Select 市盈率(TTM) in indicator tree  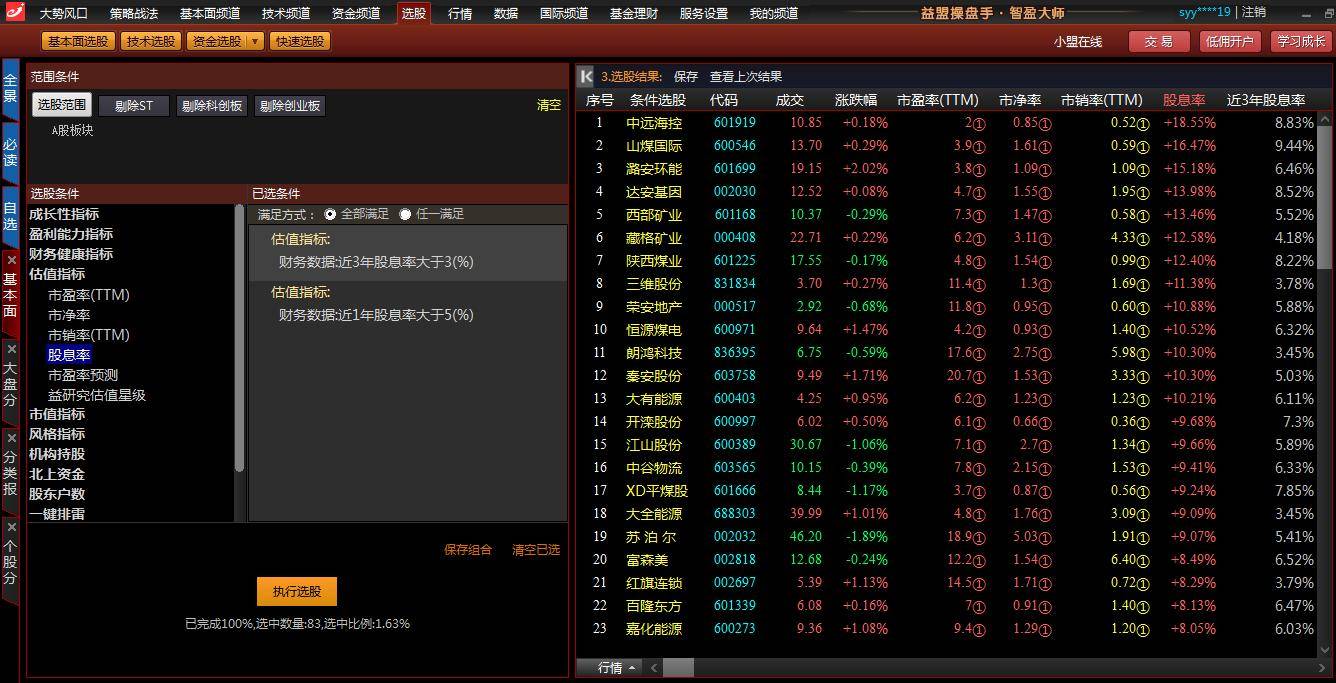pyautogui.click(x=89, y=295)
